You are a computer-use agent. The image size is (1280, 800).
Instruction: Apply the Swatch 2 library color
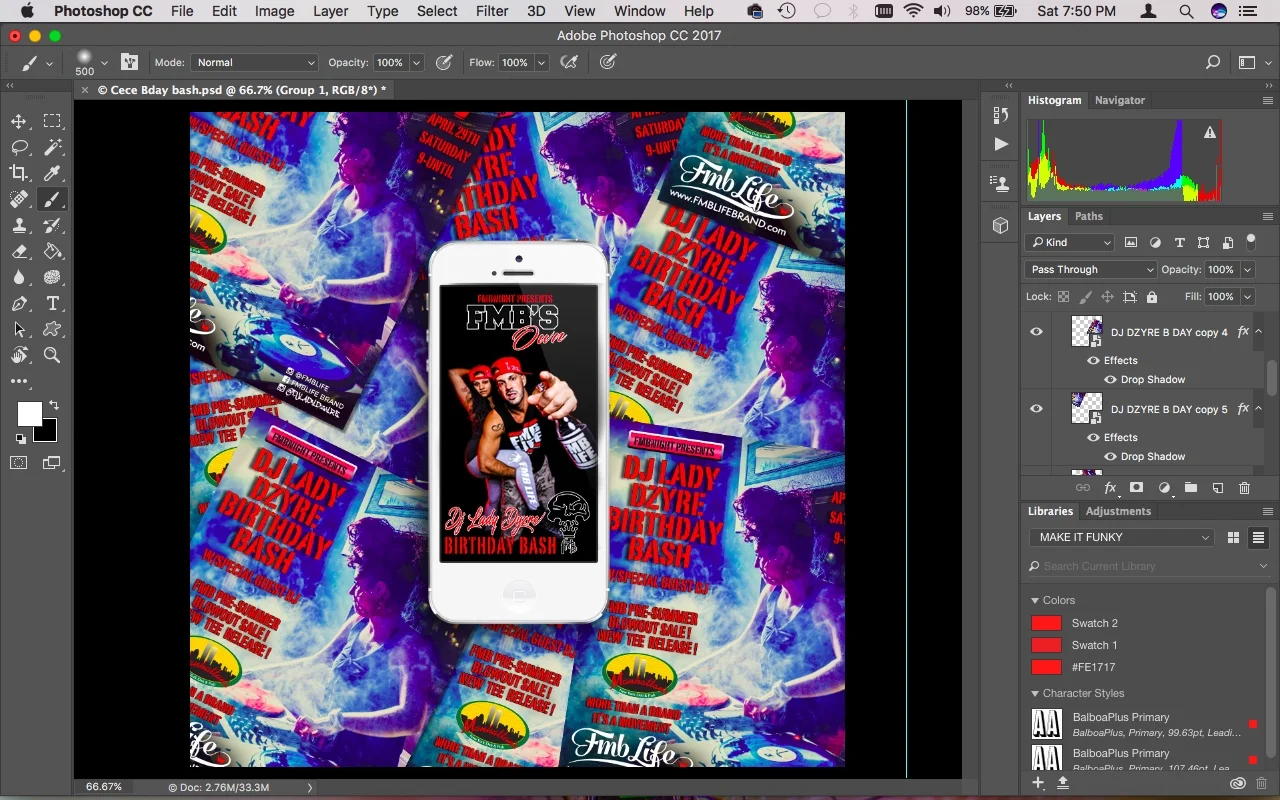click(1046, 623)
